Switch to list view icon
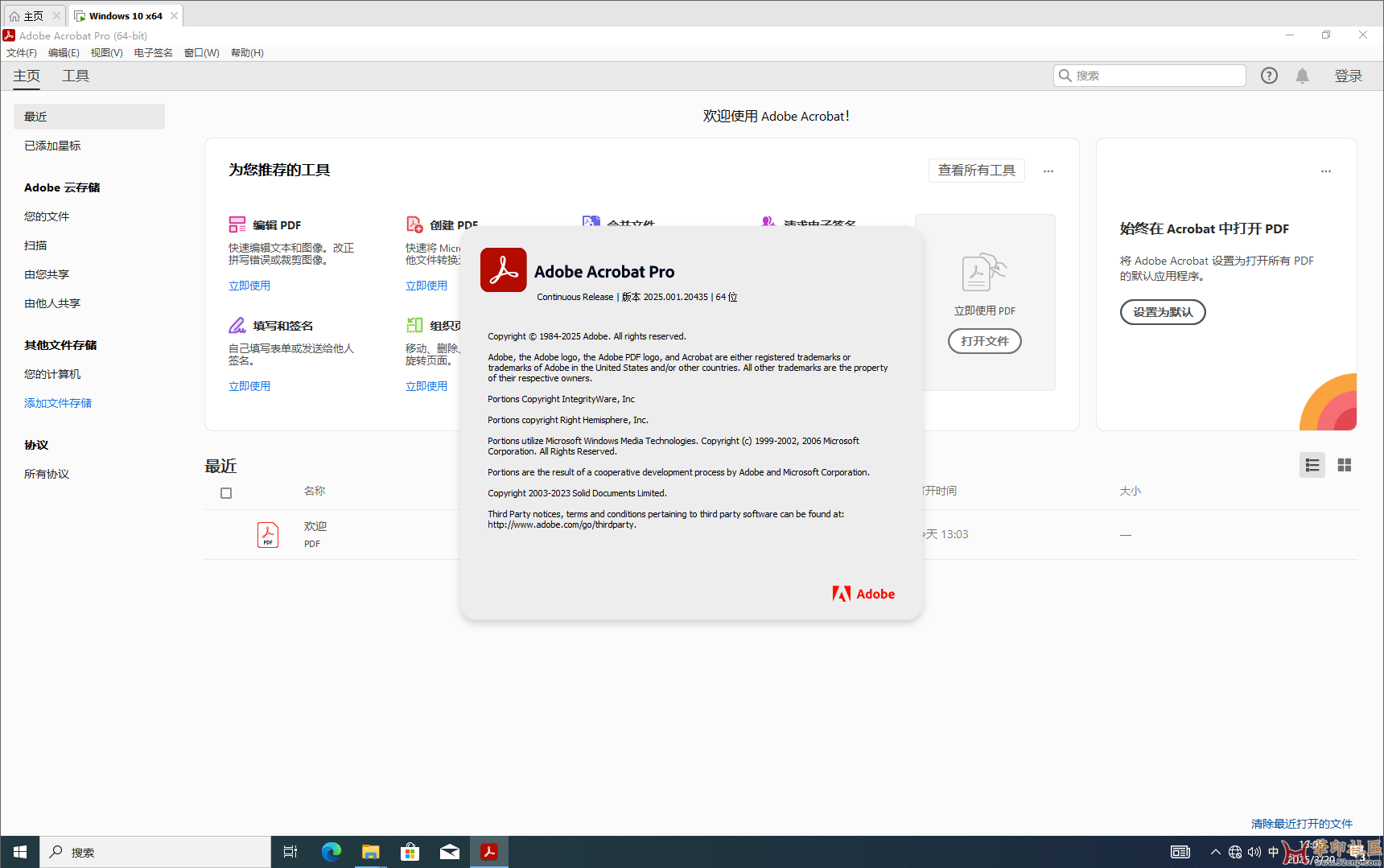Image resolution: width=1384 pixels, height=868 pixels. pyautogui.click(x=1312, y=465)
